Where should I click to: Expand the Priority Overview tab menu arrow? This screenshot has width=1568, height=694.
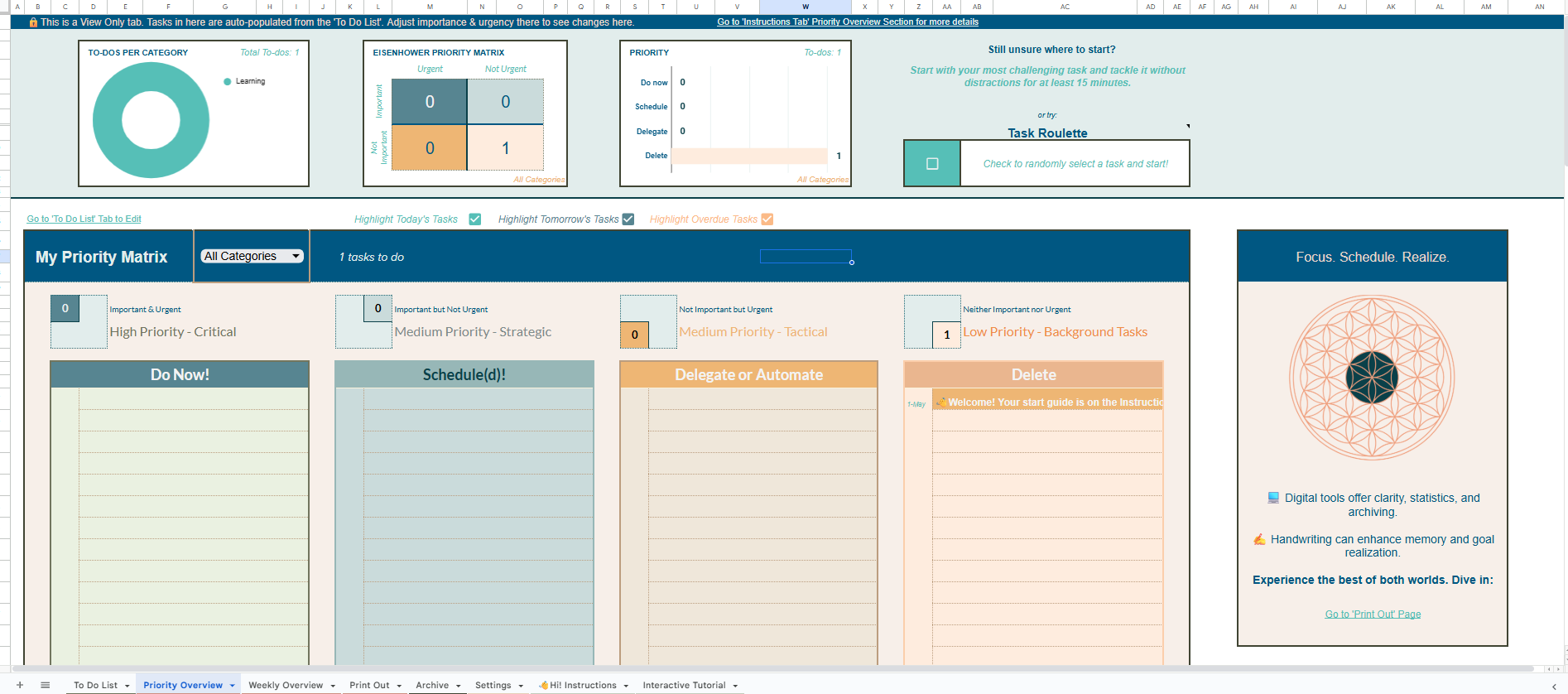pos(233,686)
